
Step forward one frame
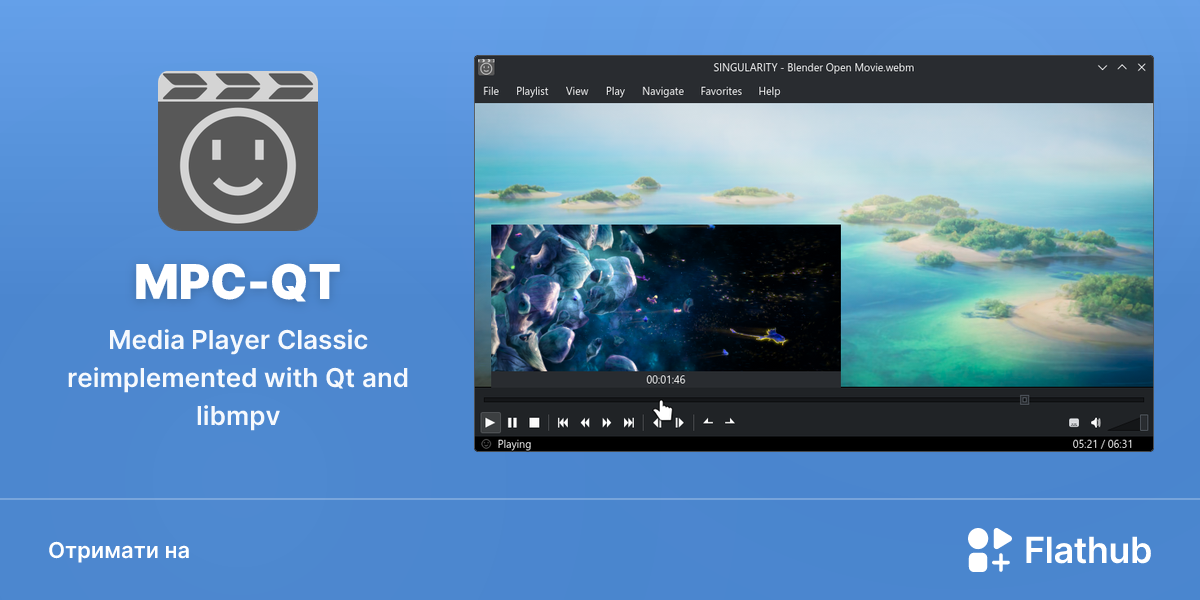click(679, 423)
